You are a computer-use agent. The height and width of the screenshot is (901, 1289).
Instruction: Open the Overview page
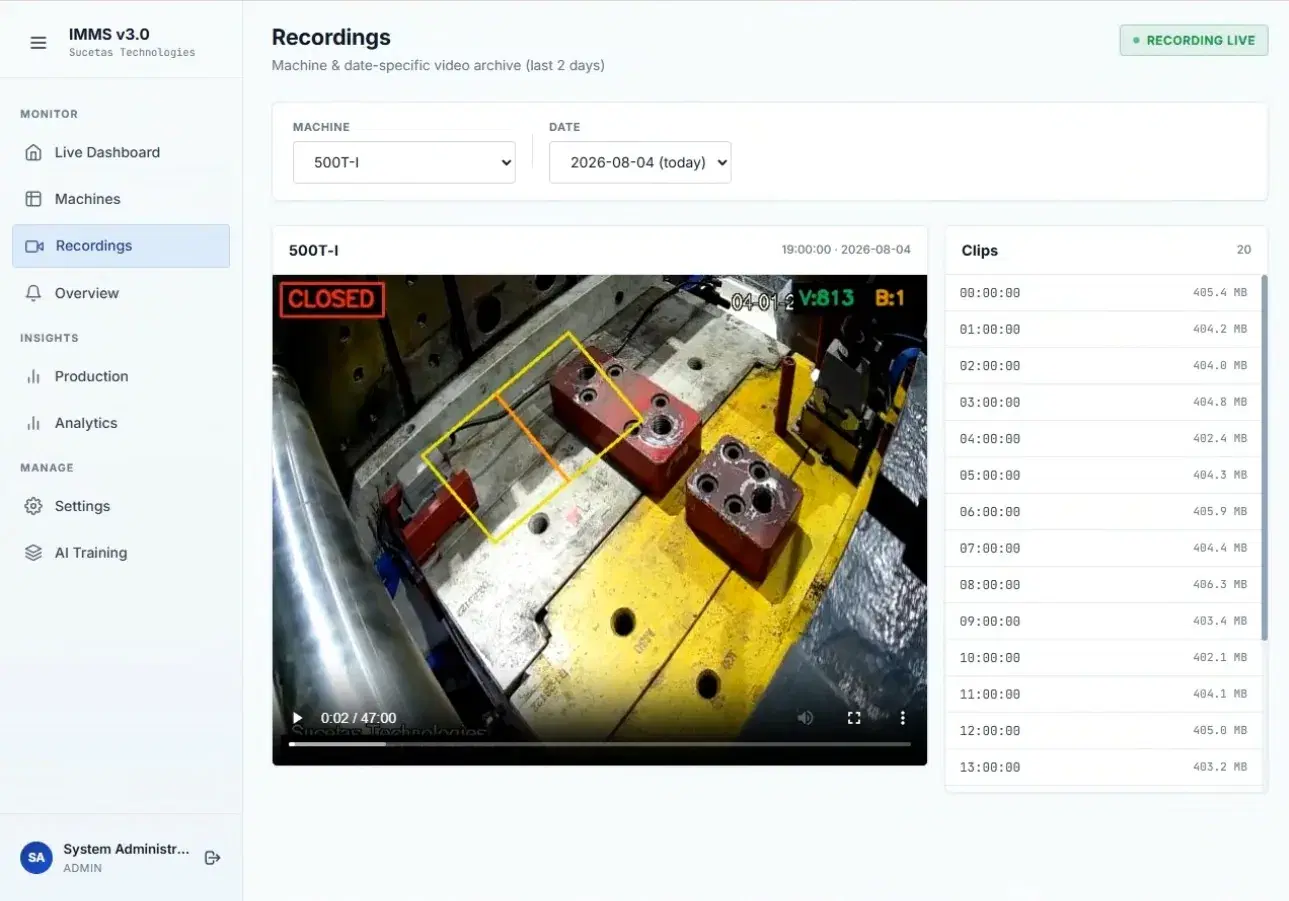click(x=121, y=293)
